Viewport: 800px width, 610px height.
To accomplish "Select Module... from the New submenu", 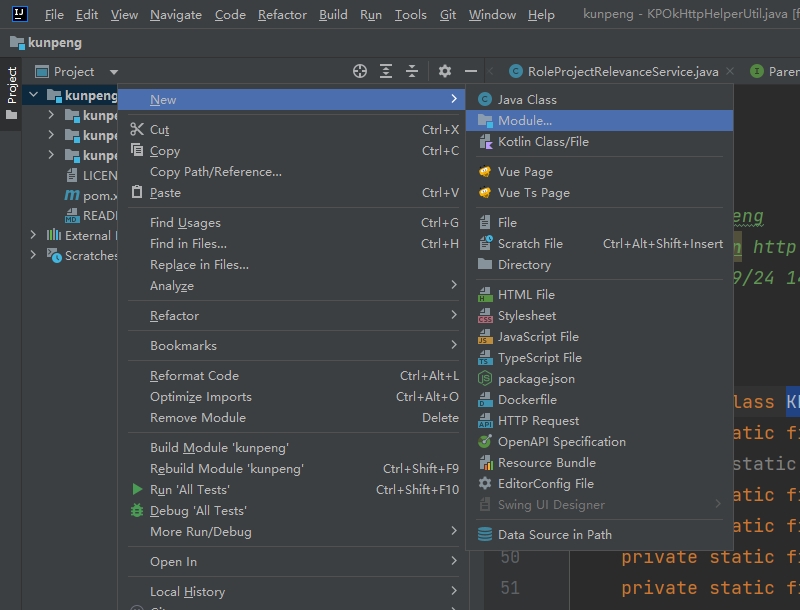I will [525, 120].
